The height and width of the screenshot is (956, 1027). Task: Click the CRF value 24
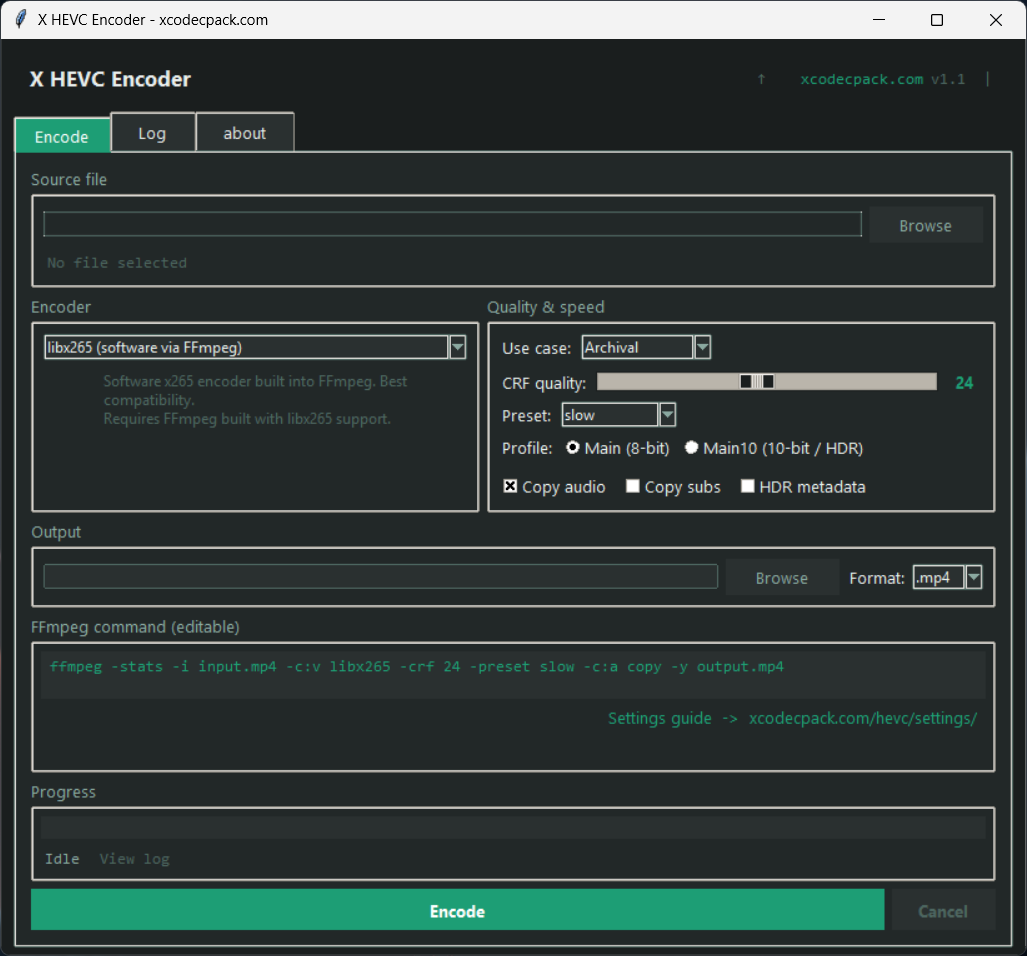964,383
